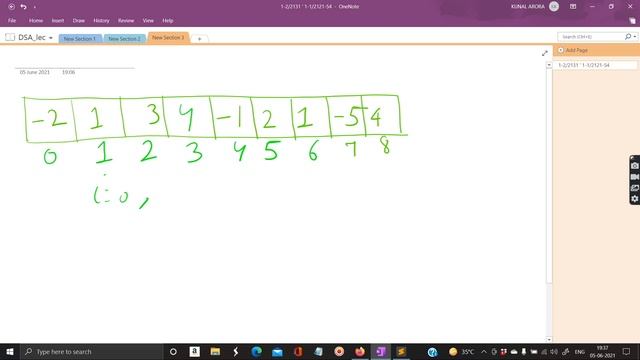The image size is (640, 360).
Task: Open the Insert ribbon tab
Action: [58, 20]
